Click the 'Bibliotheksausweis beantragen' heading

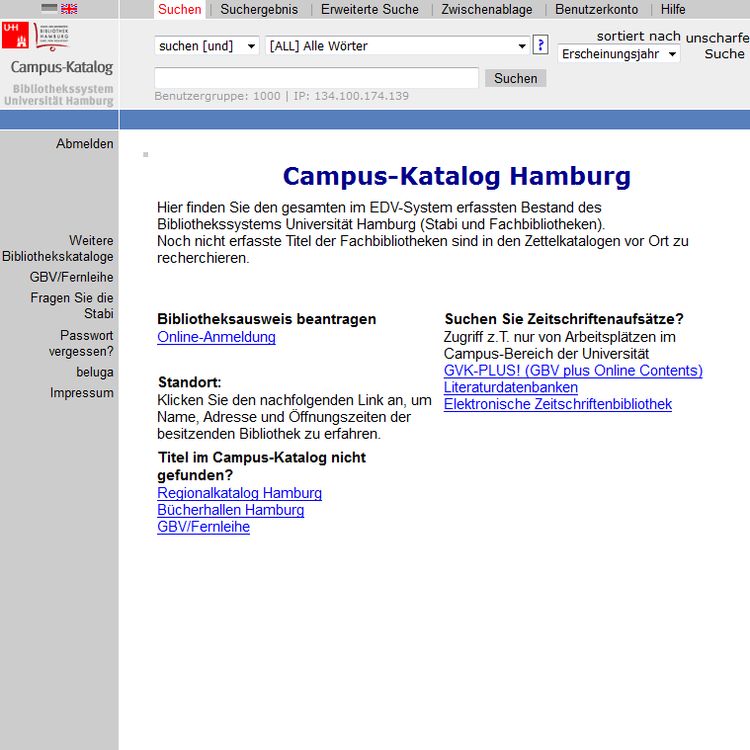[x=267, y=319]
